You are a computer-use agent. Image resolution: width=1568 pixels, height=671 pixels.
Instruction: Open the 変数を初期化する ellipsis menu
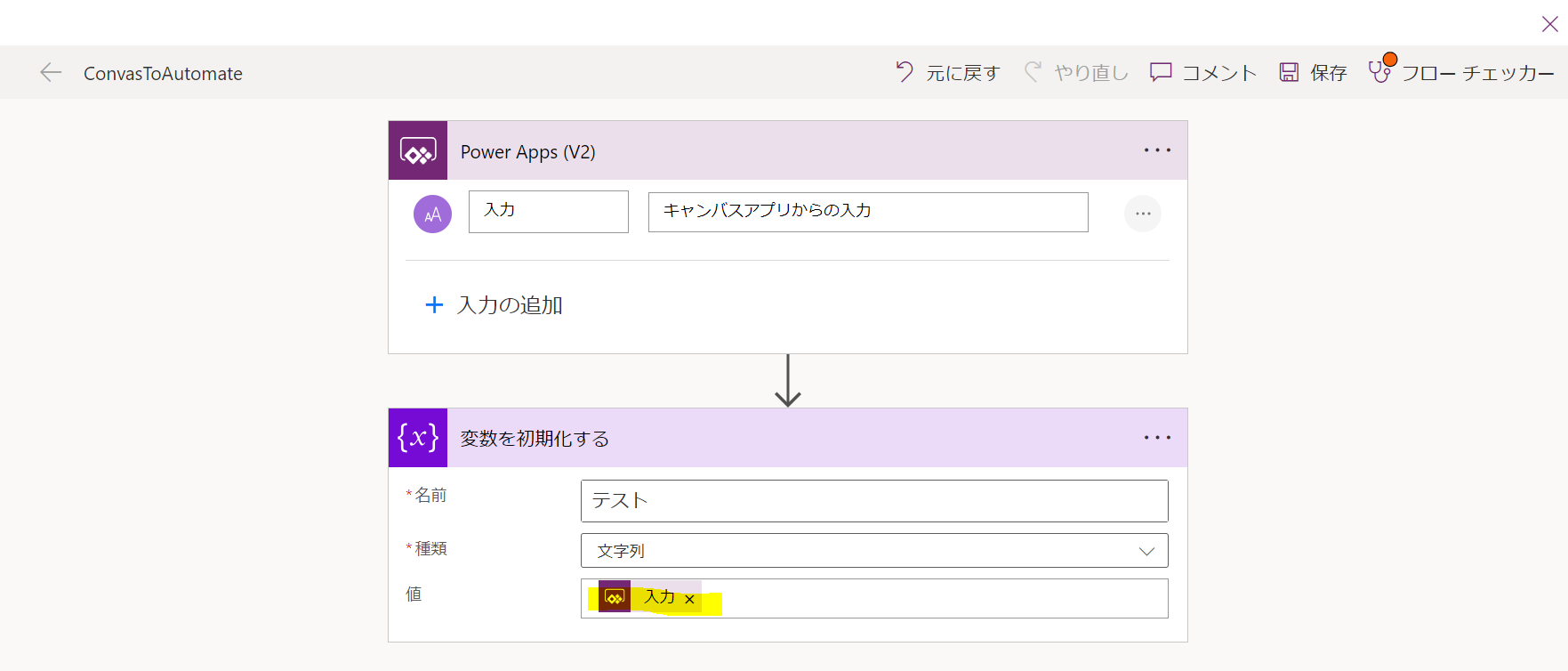pyautogui.click(x=1157, y=438)
